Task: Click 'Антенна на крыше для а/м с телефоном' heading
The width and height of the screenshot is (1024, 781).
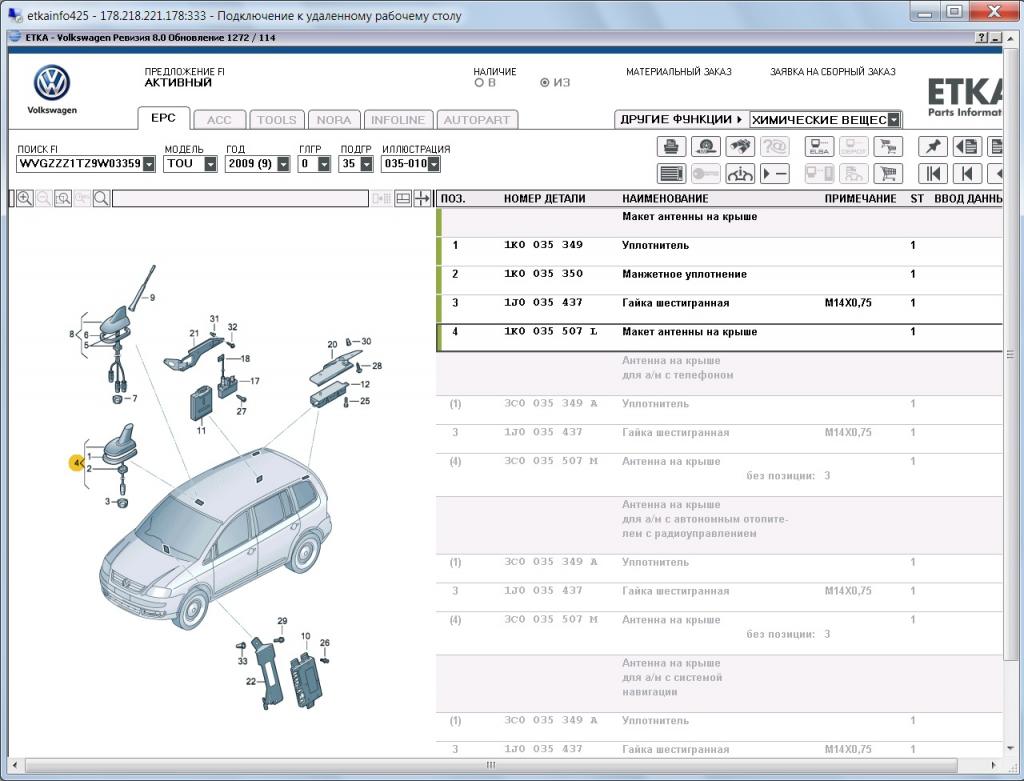Action: [677, 368]
